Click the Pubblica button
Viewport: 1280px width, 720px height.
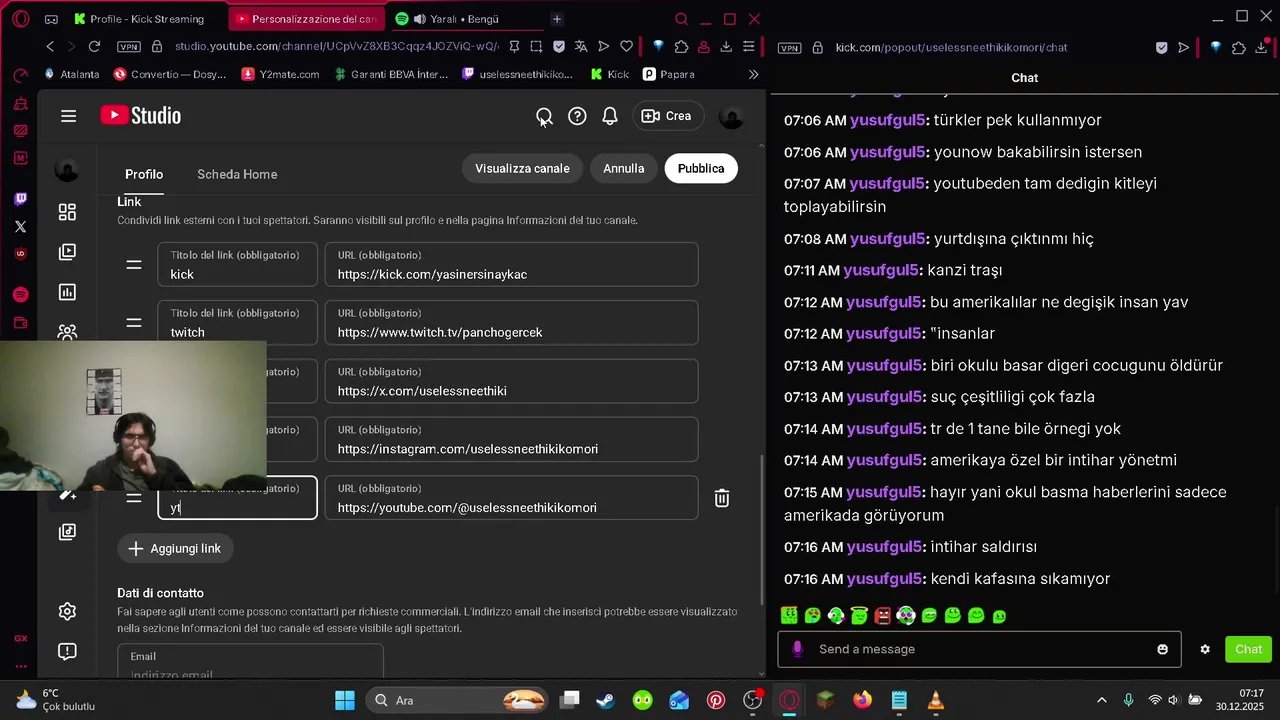701,169
